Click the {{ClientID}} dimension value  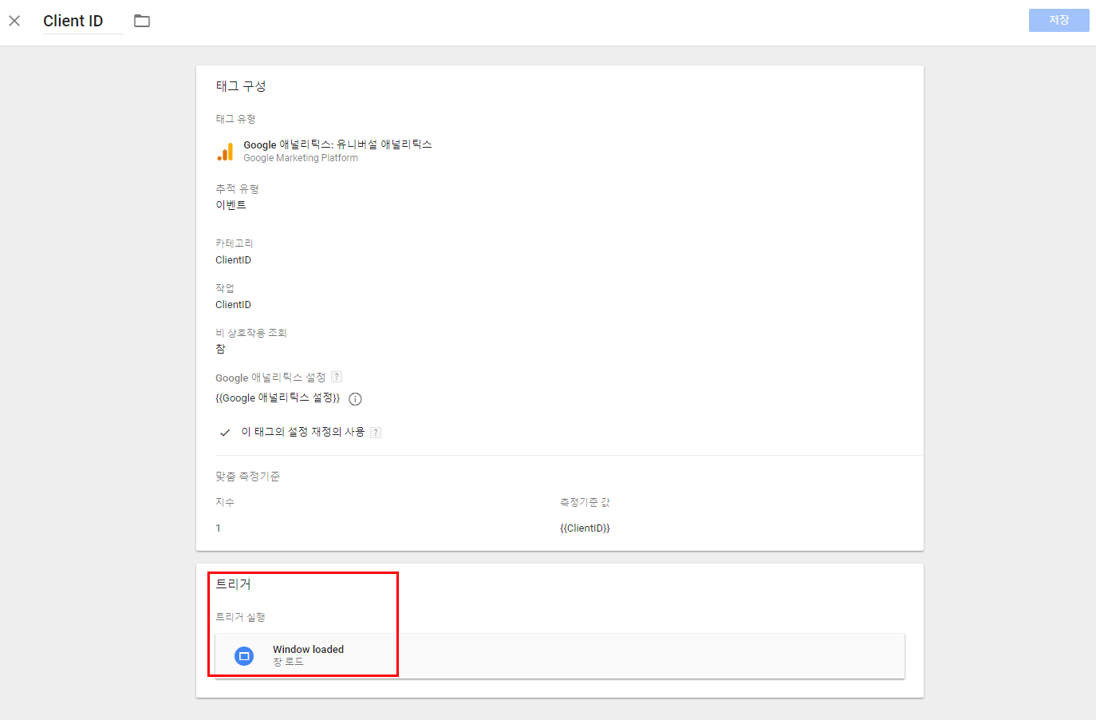(x=585, y=528)
